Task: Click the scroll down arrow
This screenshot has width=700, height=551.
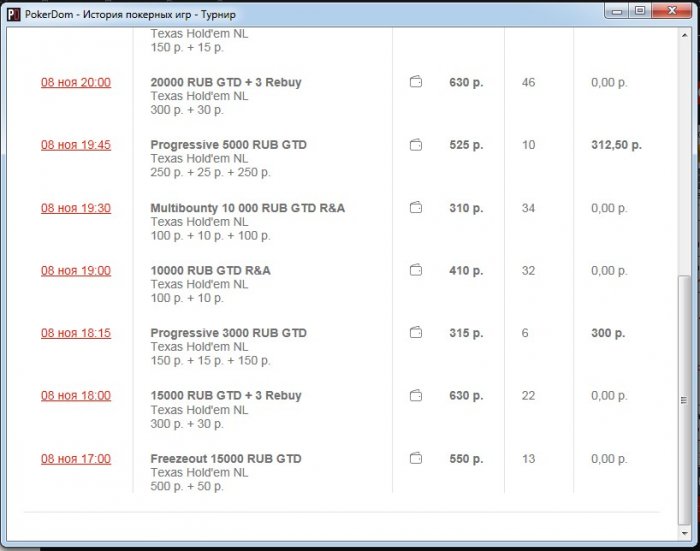Action: (x=684, y=533)
